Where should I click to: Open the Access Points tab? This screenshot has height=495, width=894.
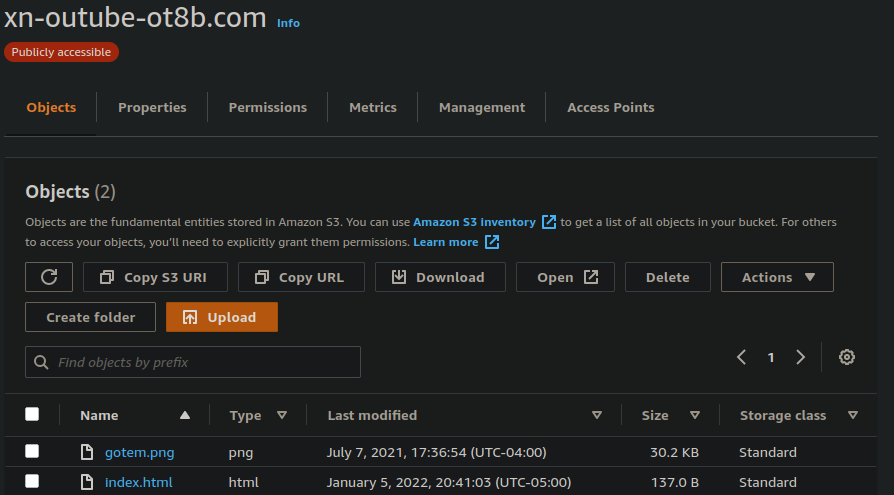pyautogui.click(x=610, y=107)
